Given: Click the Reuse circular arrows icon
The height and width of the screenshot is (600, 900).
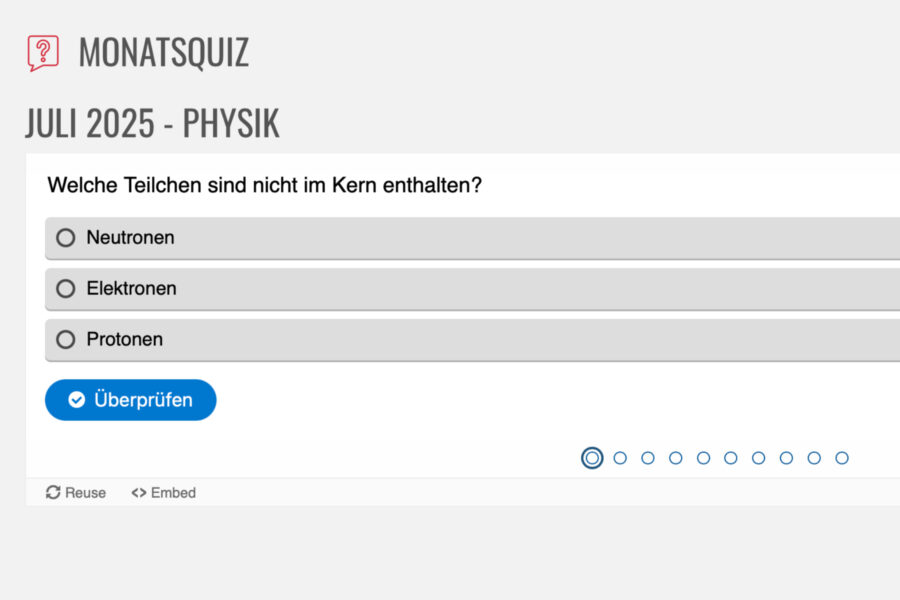Looking at the screenshot, I should [53, 493].
